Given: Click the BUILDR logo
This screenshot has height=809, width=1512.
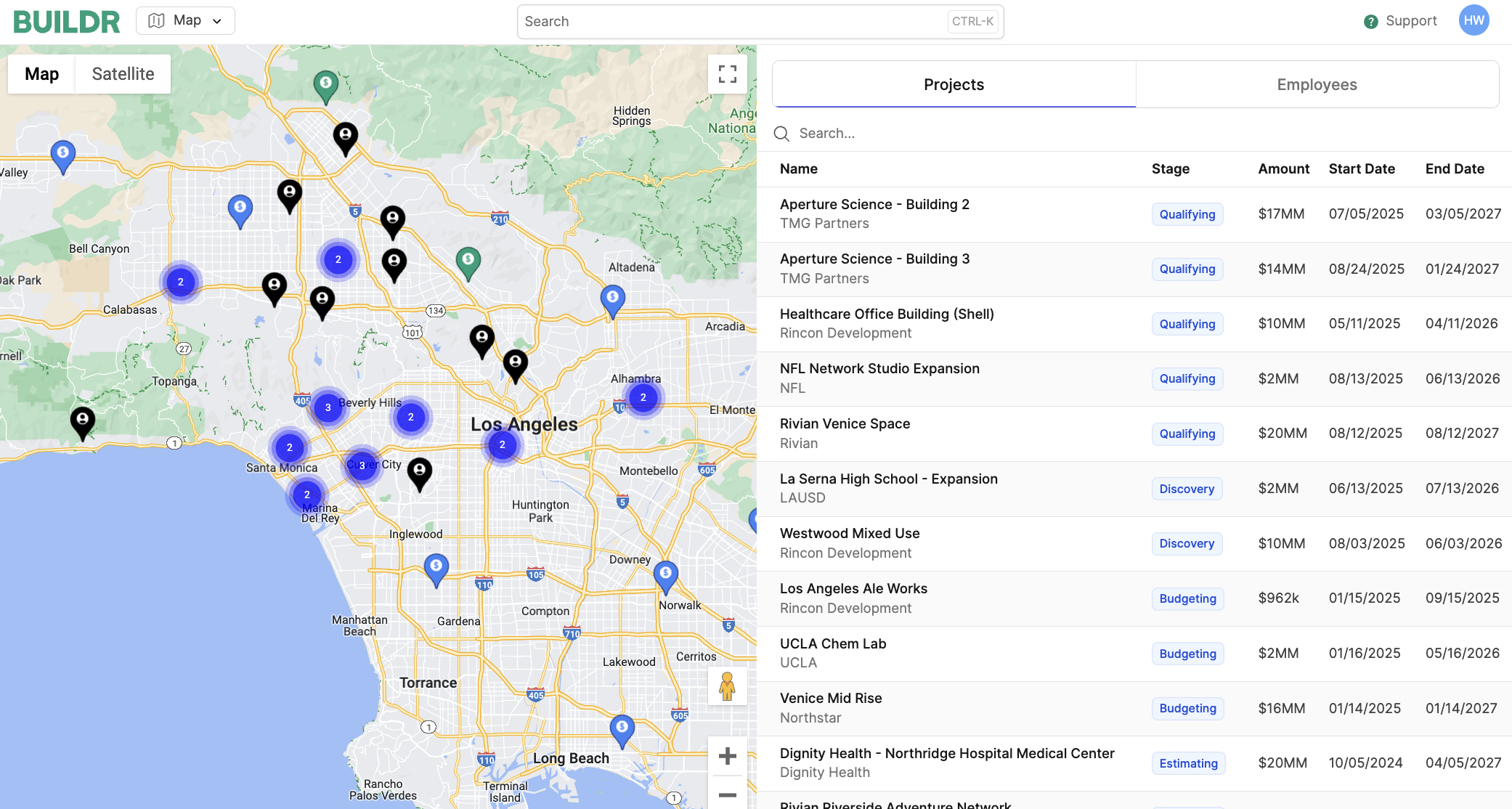Looking at the screenshot, I should click(66, 22).
